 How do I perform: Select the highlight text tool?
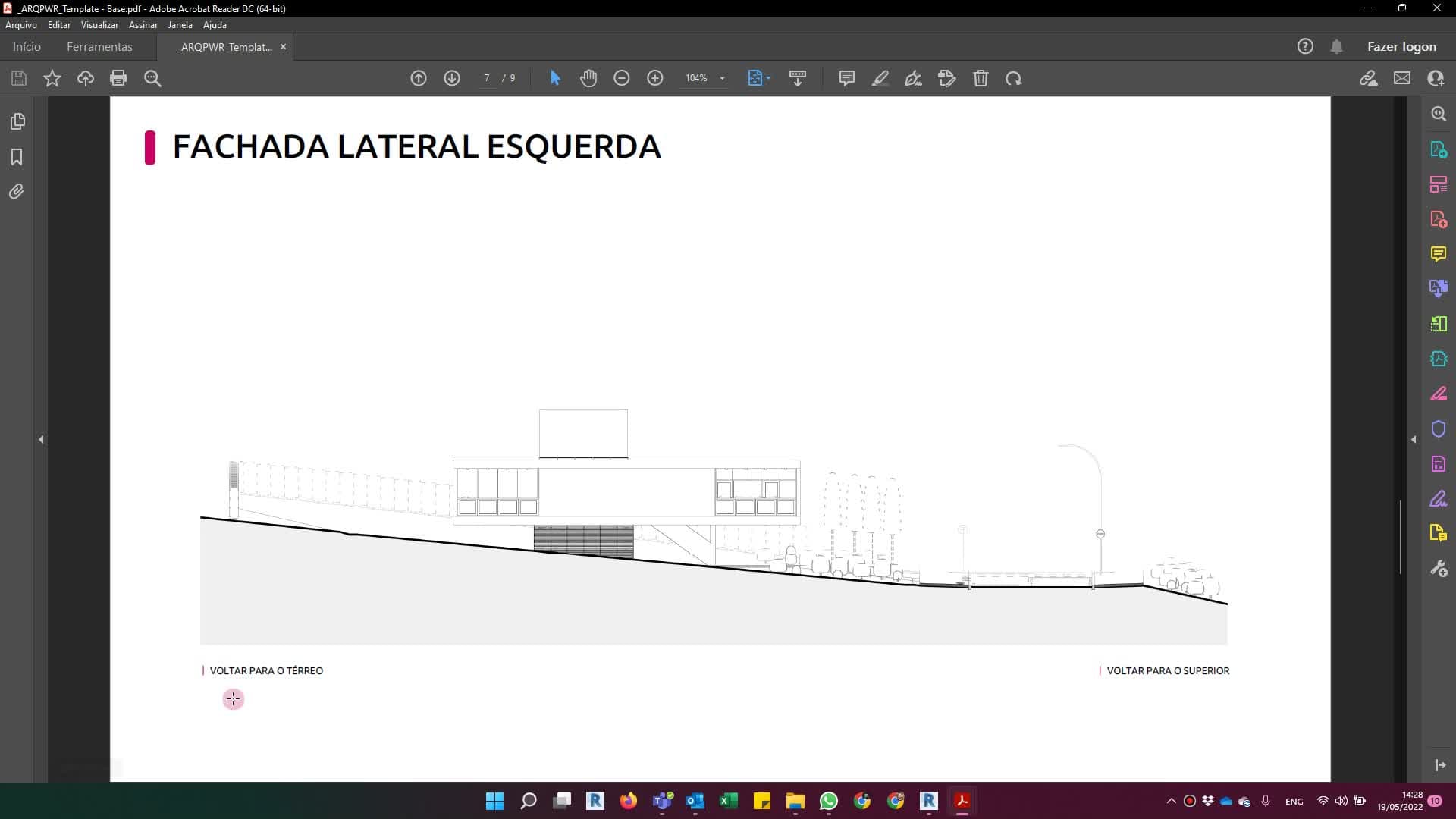click(880, 78)
